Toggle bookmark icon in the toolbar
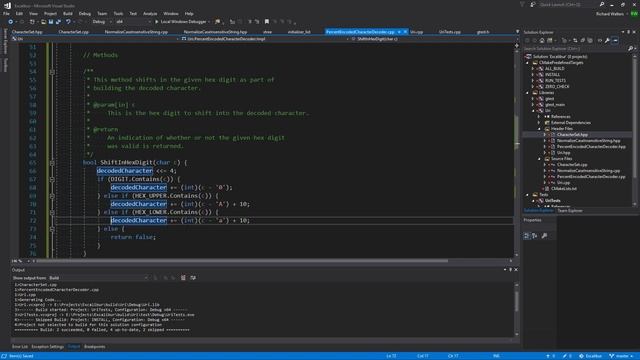 (x=267, y=22)
